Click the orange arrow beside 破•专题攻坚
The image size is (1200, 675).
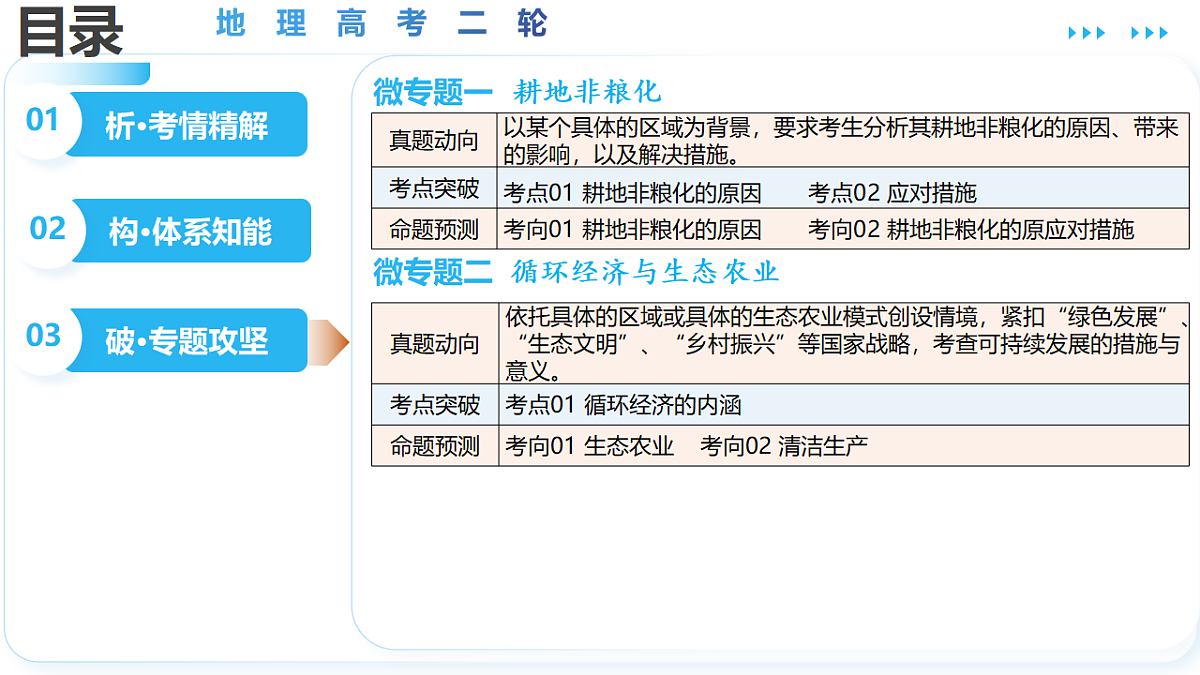[x=329, y=342]
